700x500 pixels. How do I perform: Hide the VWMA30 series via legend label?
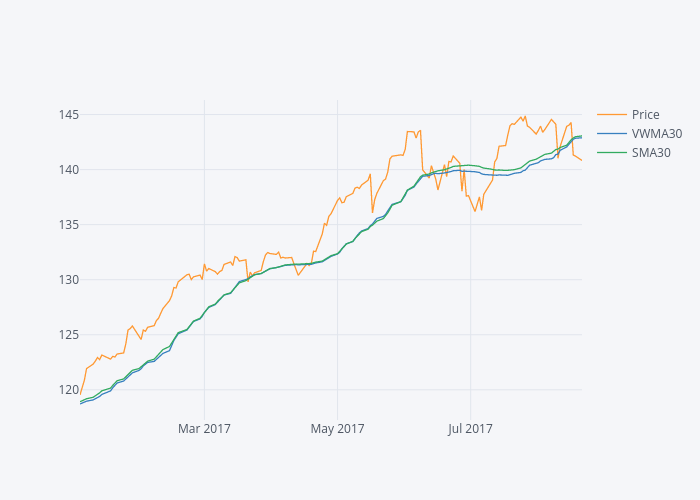pyautogui.click(x=656, y=133)
